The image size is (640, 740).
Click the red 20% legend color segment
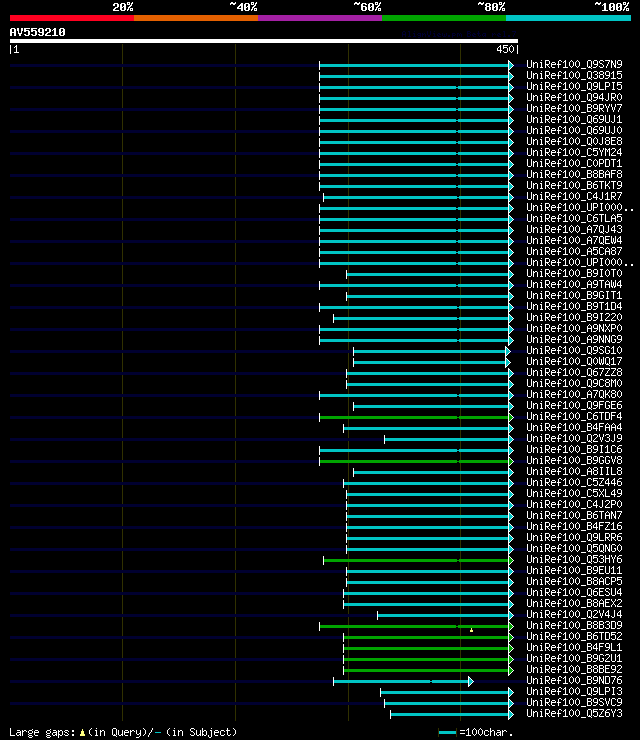click(x=72, y=18)
